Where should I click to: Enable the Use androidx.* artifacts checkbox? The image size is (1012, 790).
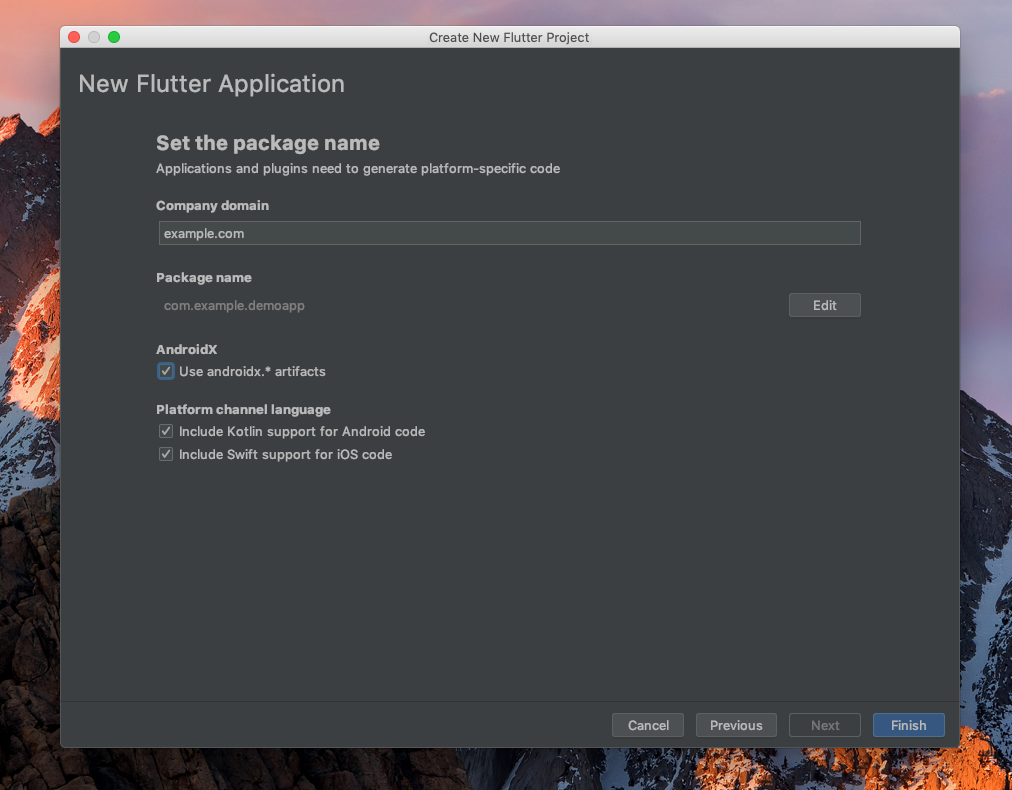point(165,371)
